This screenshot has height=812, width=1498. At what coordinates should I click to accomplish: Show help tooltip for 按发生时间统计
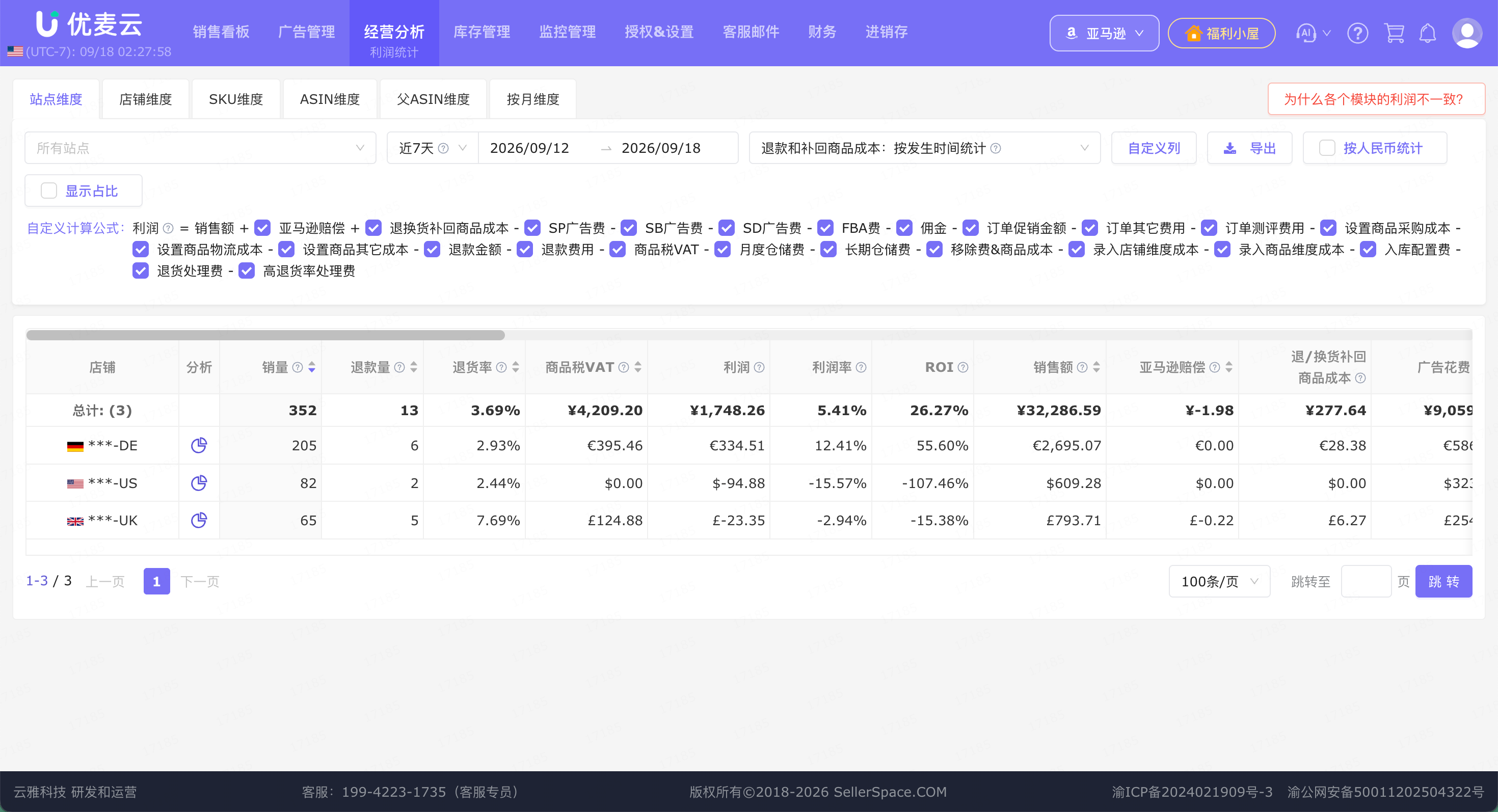click(x=996, y=148)
